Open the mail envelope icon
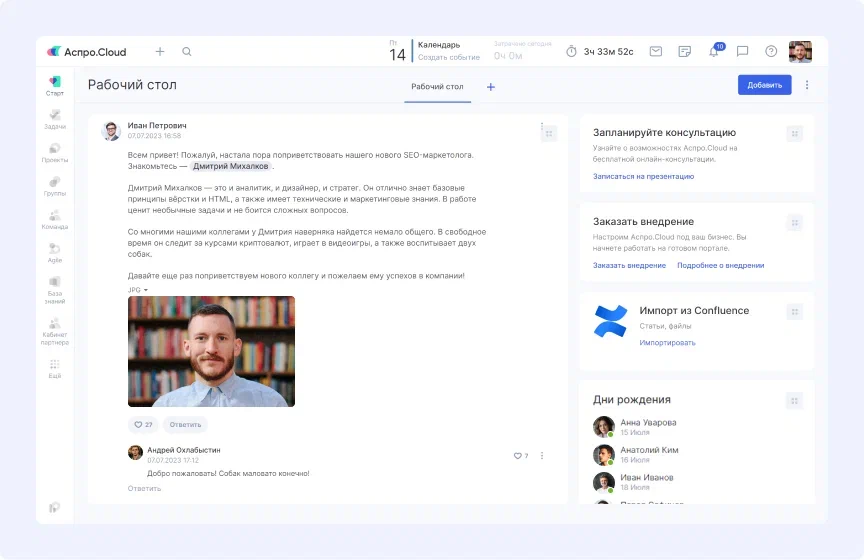 (x=656, y=51)
